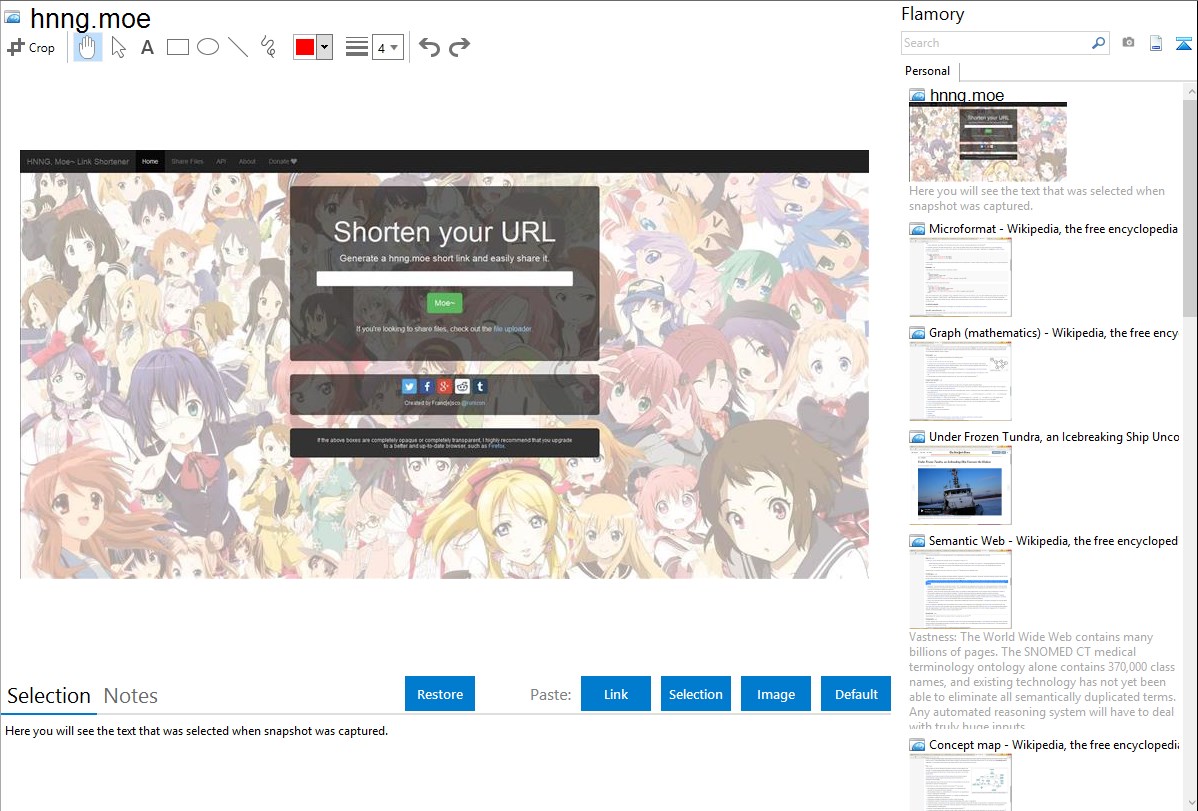1198x811 pixels.
Task: Select the rectangle shape tool
Action: 177,47
